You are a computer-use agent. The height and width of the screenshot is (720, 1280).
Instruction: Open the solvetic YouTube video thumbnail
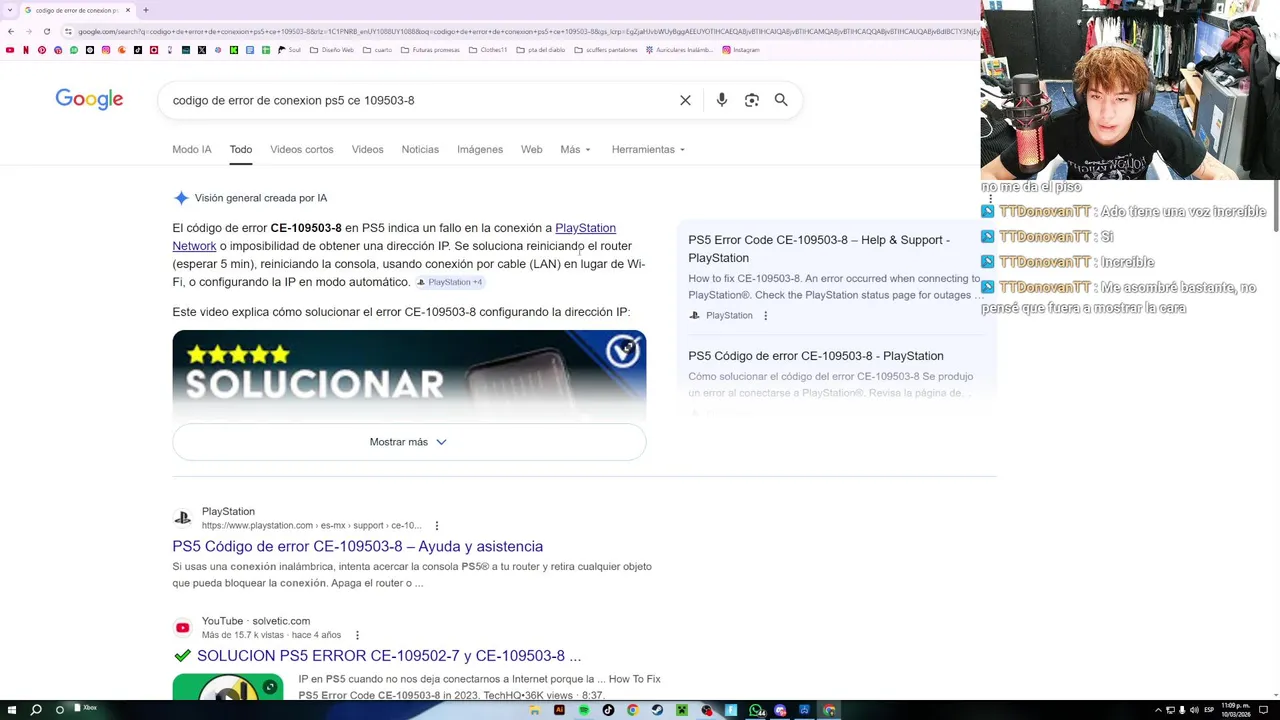[227, 688]
